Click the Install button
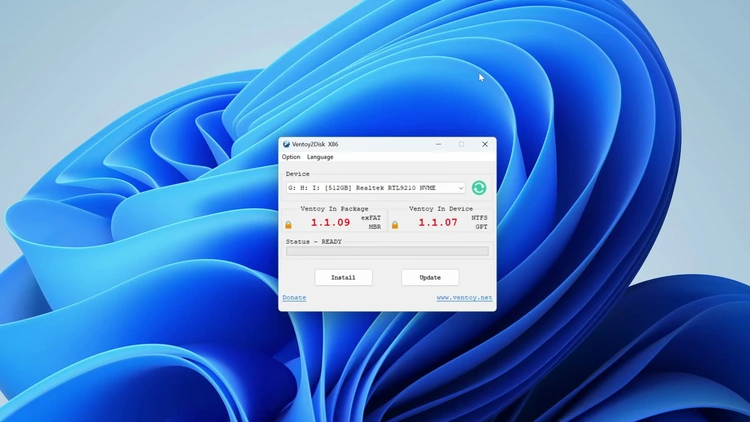Image resolution: width=750 pixels, height=422 pixels. (343, 278)
